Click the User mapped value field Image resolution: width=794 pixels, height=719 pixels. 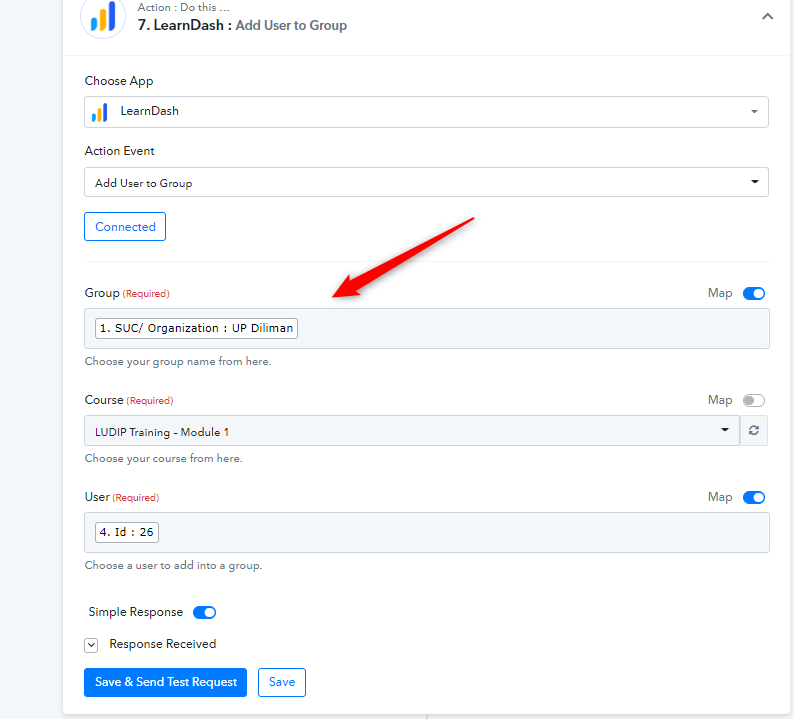pyautogui.click(x=426, y=533)
